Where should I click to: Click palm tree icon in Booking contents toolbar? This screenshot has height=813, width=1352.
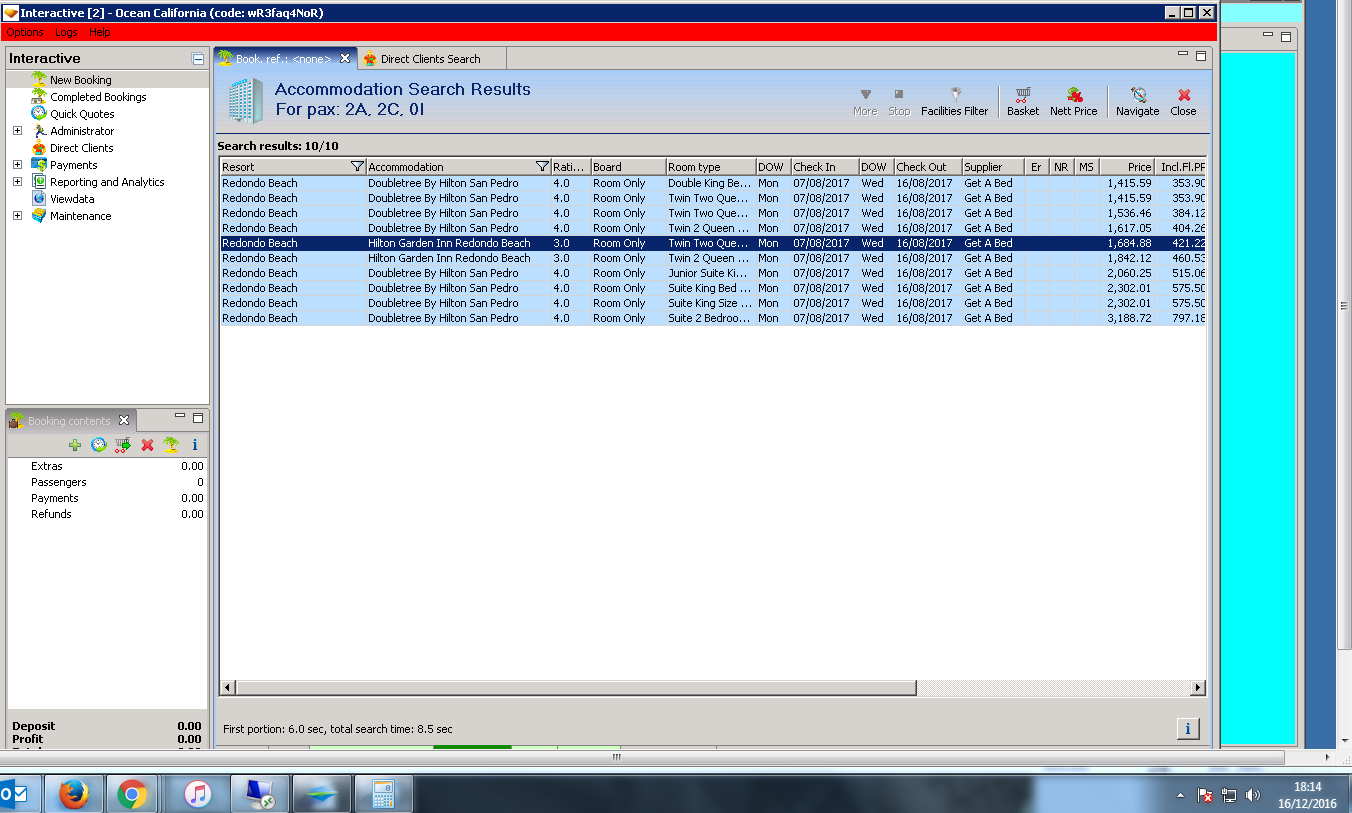(x=171, y=445)
